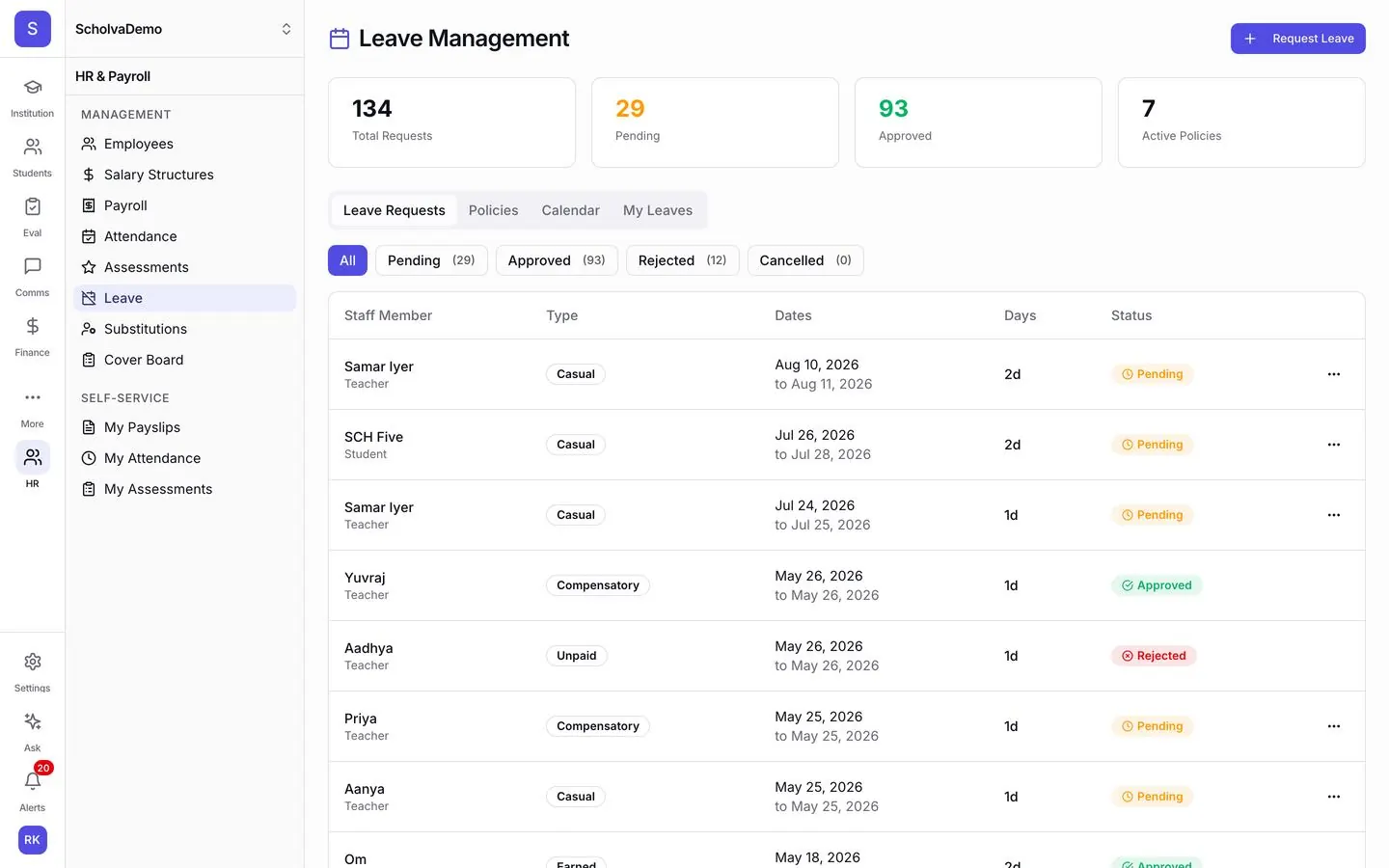Open Substitutions in the sidebar
The width and height of the screenshot is (1389, 868).
pyautogui.click(x=184, y=329)
